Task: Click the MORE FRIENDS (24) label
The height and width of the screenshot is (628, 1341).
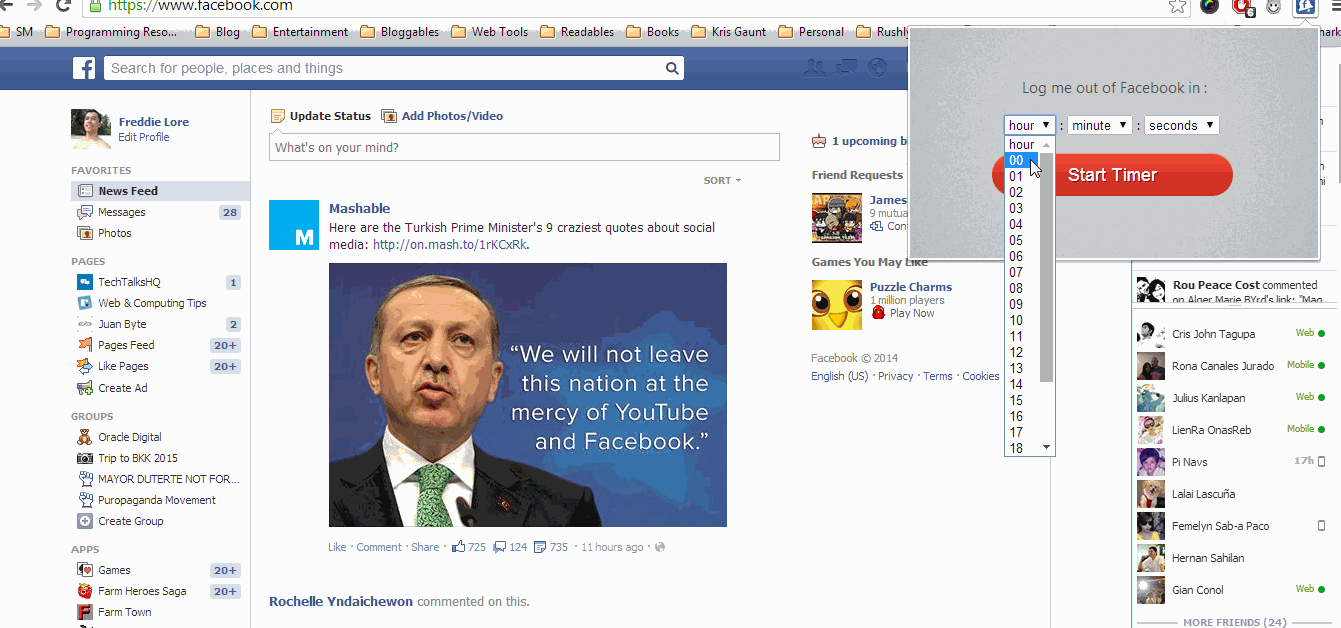Action: coord(1235,622)
